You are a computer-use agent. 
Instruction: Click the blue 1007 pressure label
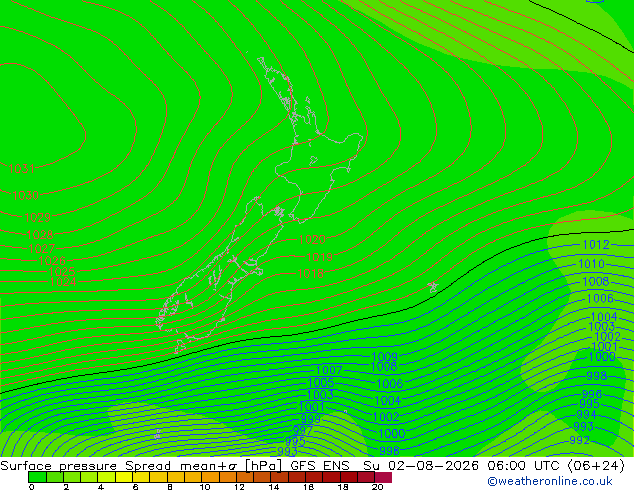(x=329, y=370)
